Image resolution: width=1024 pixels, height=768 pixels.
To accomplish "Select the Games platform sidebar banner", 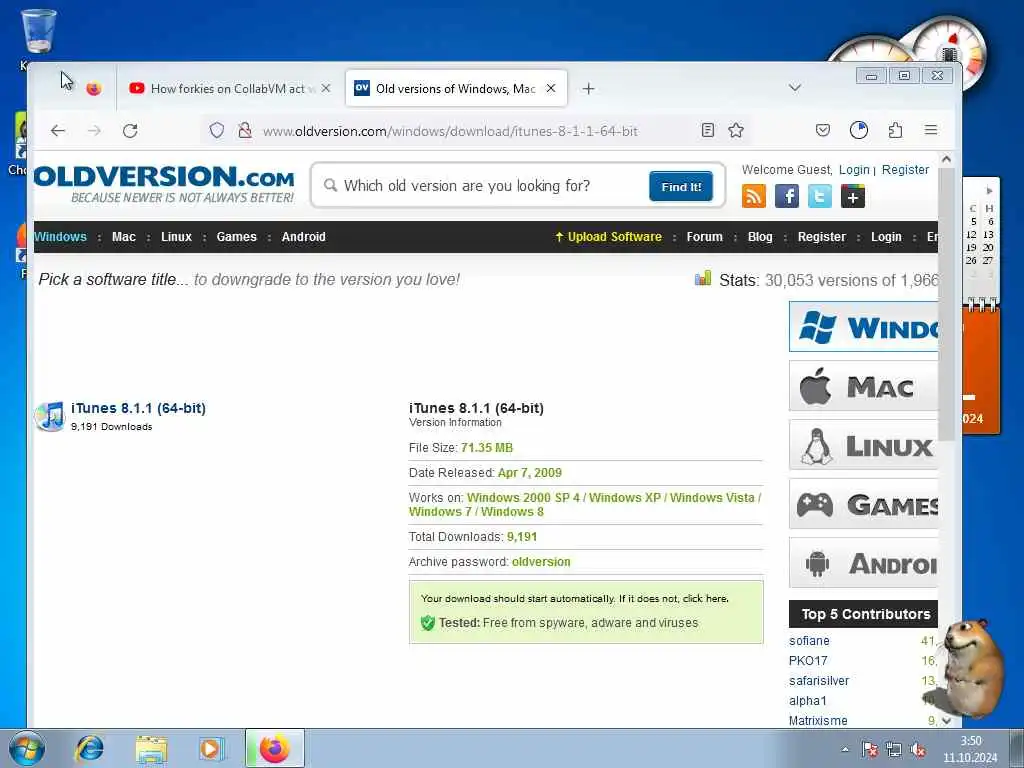I will tap(863, 504).
